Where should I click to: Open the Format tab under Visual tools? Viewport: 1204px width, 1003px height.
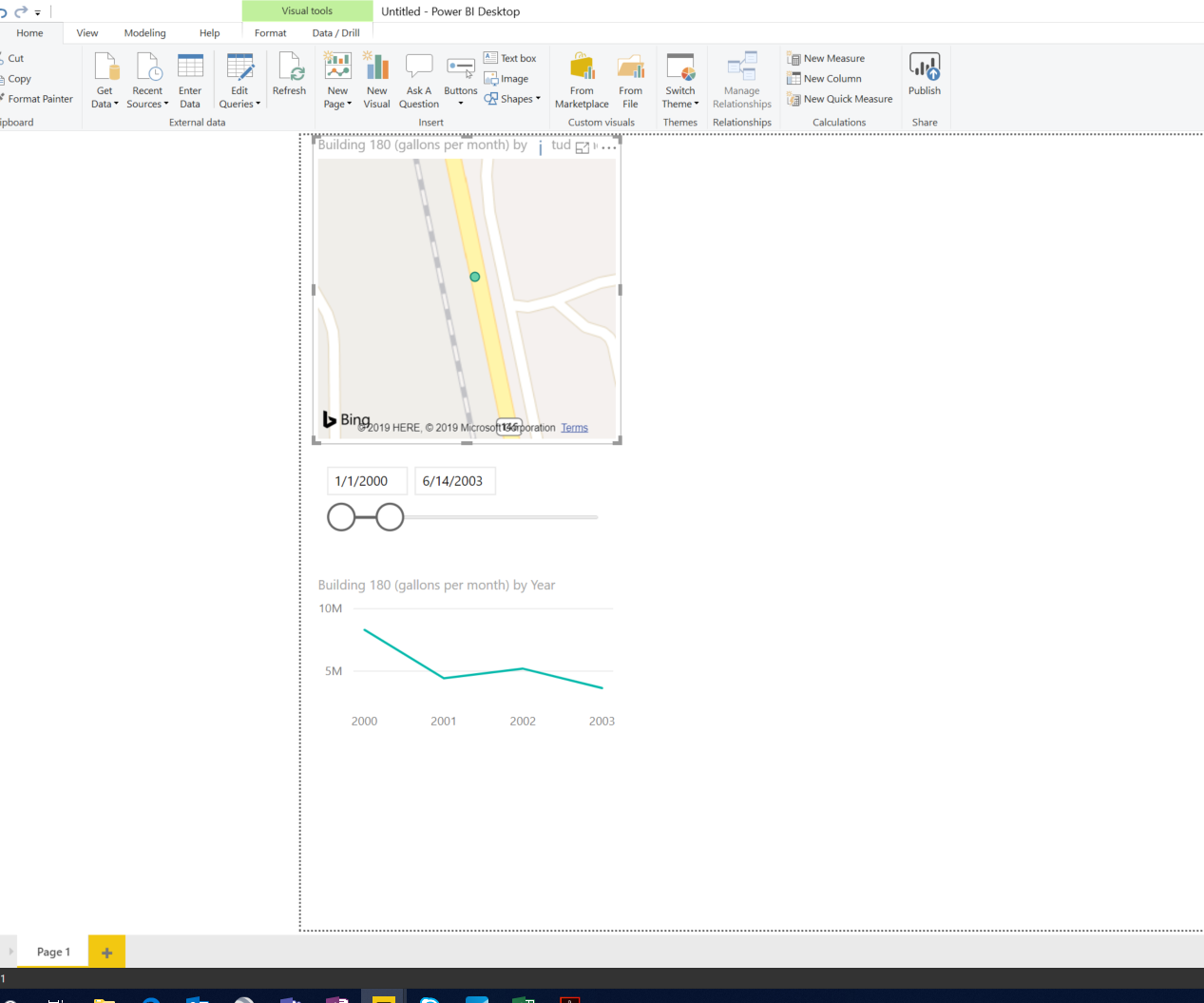pos(271,33)
